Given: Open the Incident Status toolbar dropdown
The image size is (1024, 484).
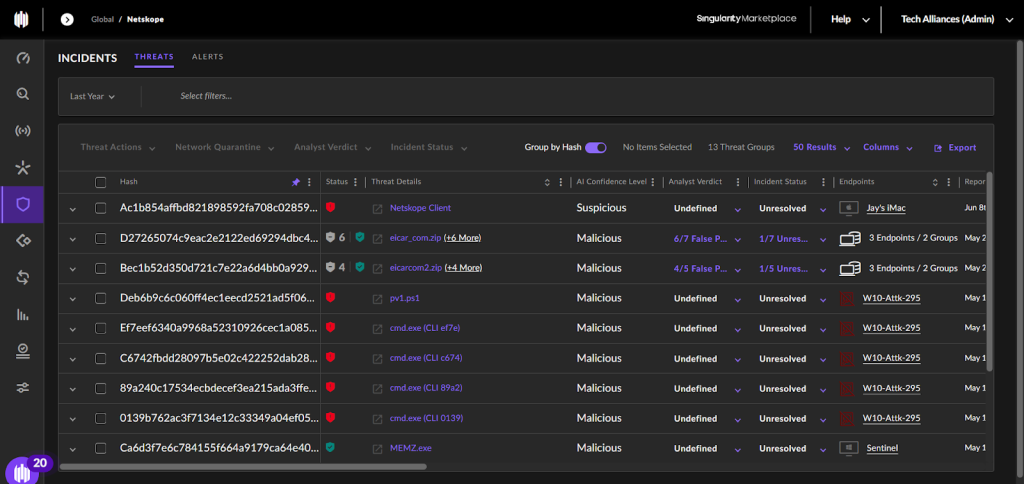Looking at the screenshot, I should pos(429,148).
